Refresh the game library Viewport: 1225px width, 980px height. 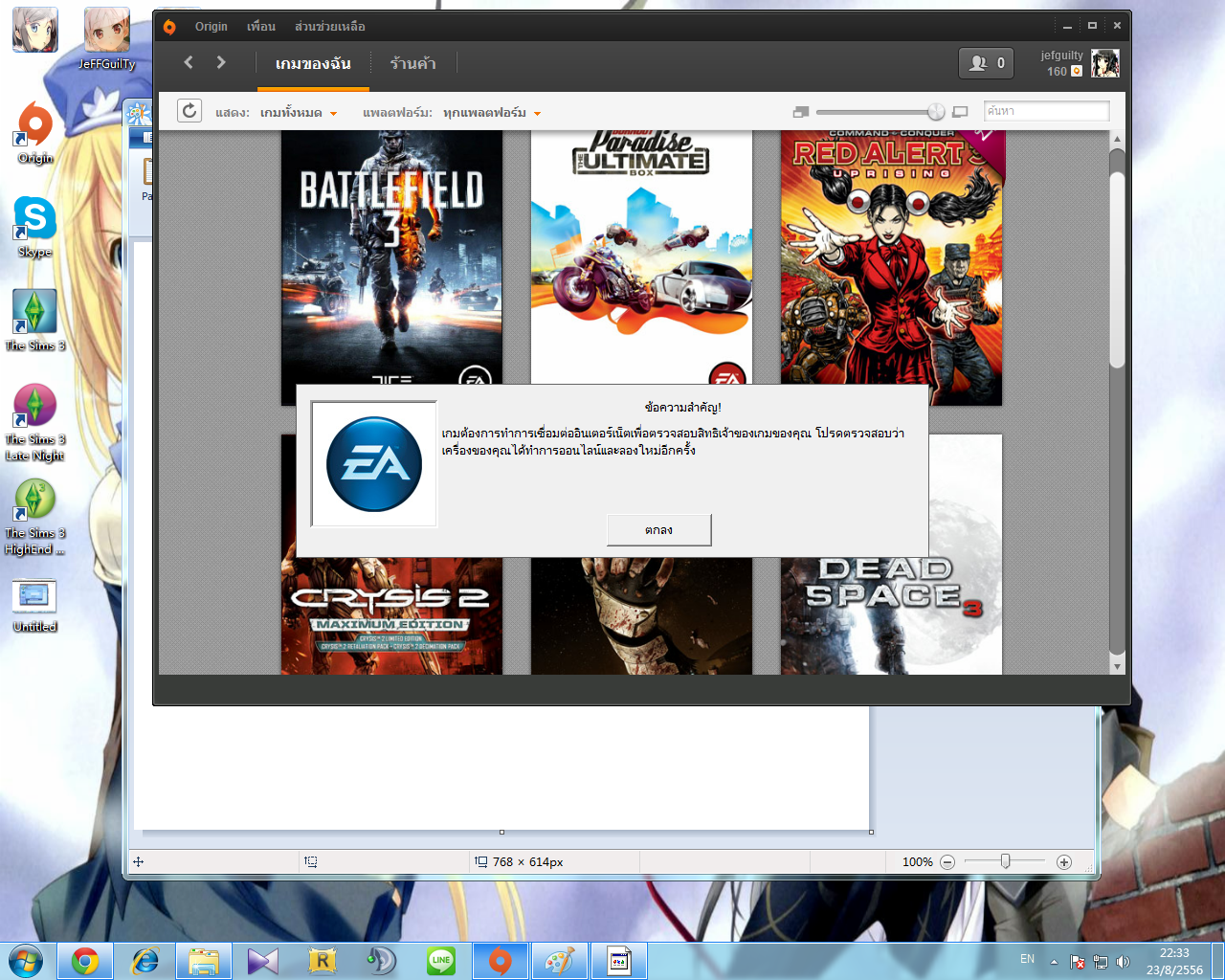189,111
